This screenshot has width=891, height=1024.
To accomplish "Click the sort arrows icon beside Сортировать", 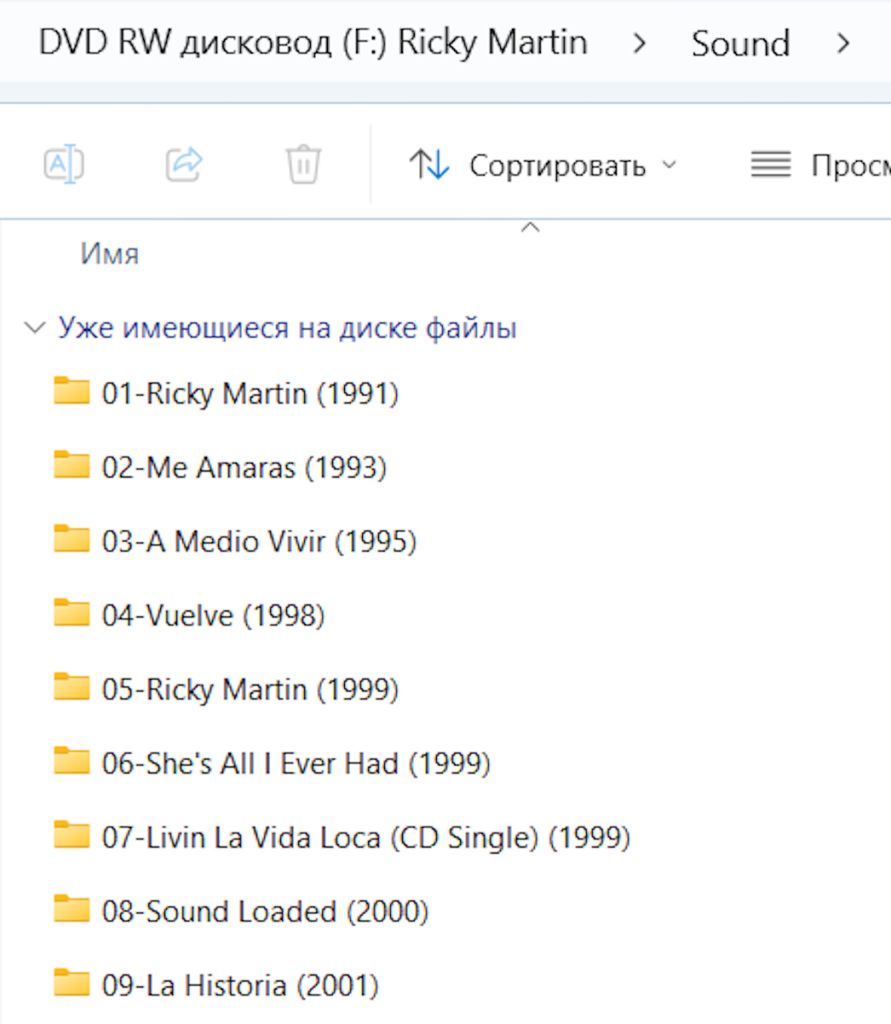I will tap(429, 164).
